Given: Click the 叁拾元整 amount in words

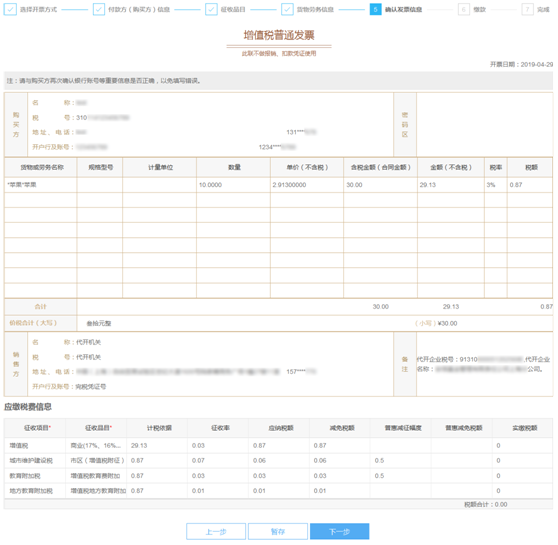Looking at the screenshot, I should (x=99, y=323).
